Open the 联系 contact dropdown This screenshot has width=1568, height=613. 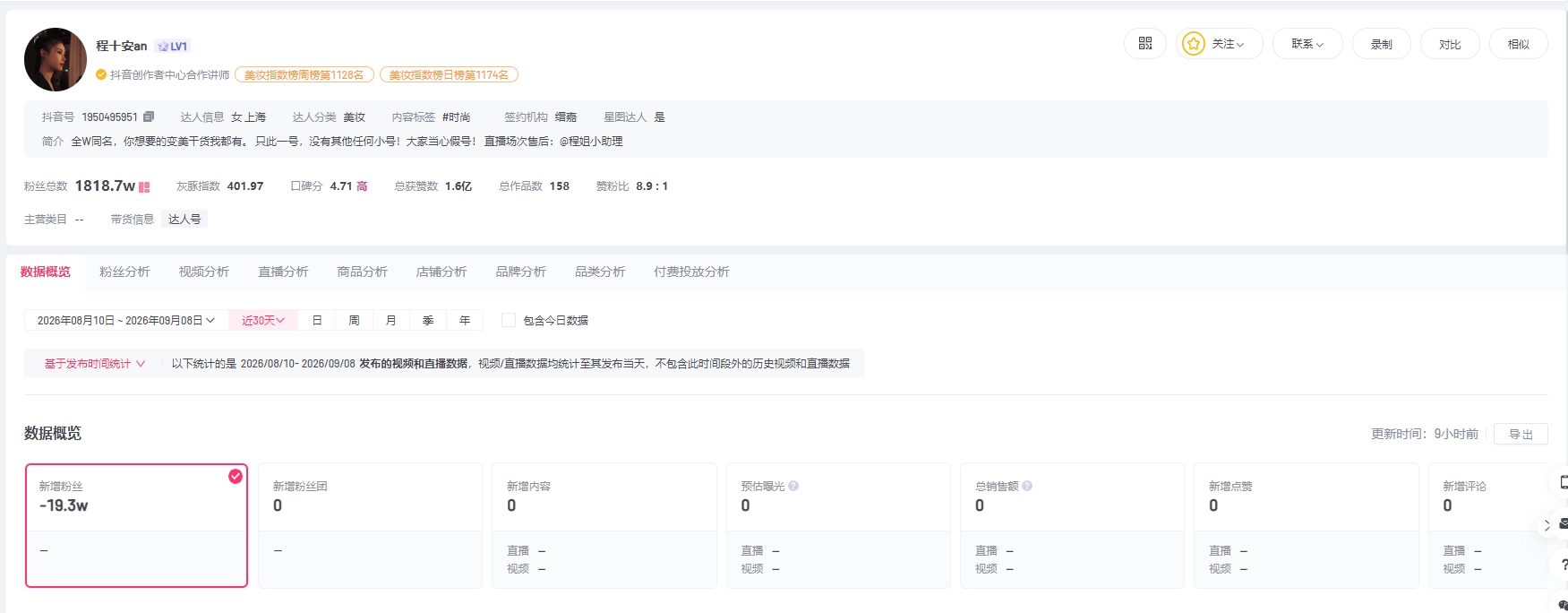pos(1307,43)
